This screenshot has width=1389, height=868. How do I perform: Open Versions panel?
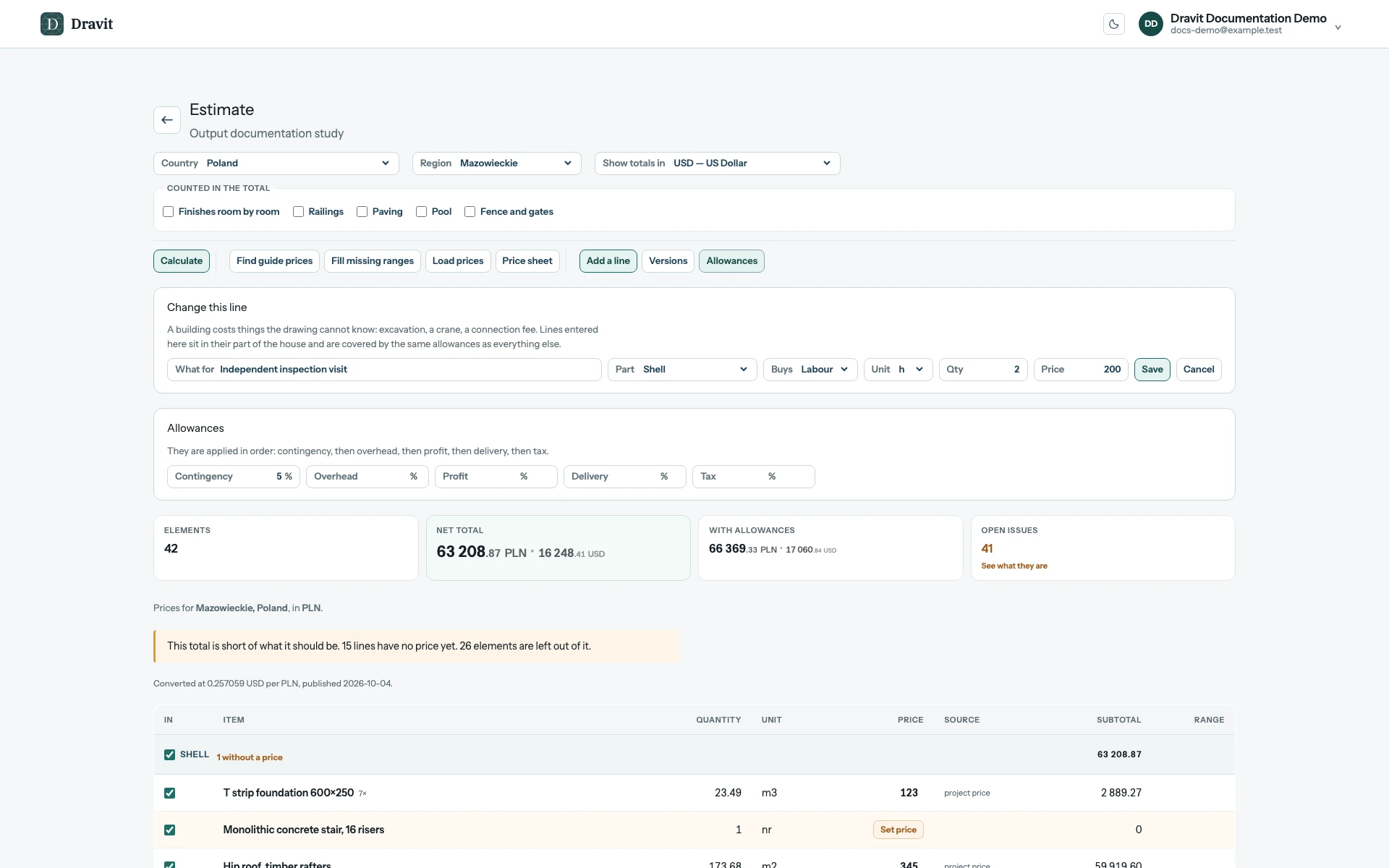click(x=668, y=261)
